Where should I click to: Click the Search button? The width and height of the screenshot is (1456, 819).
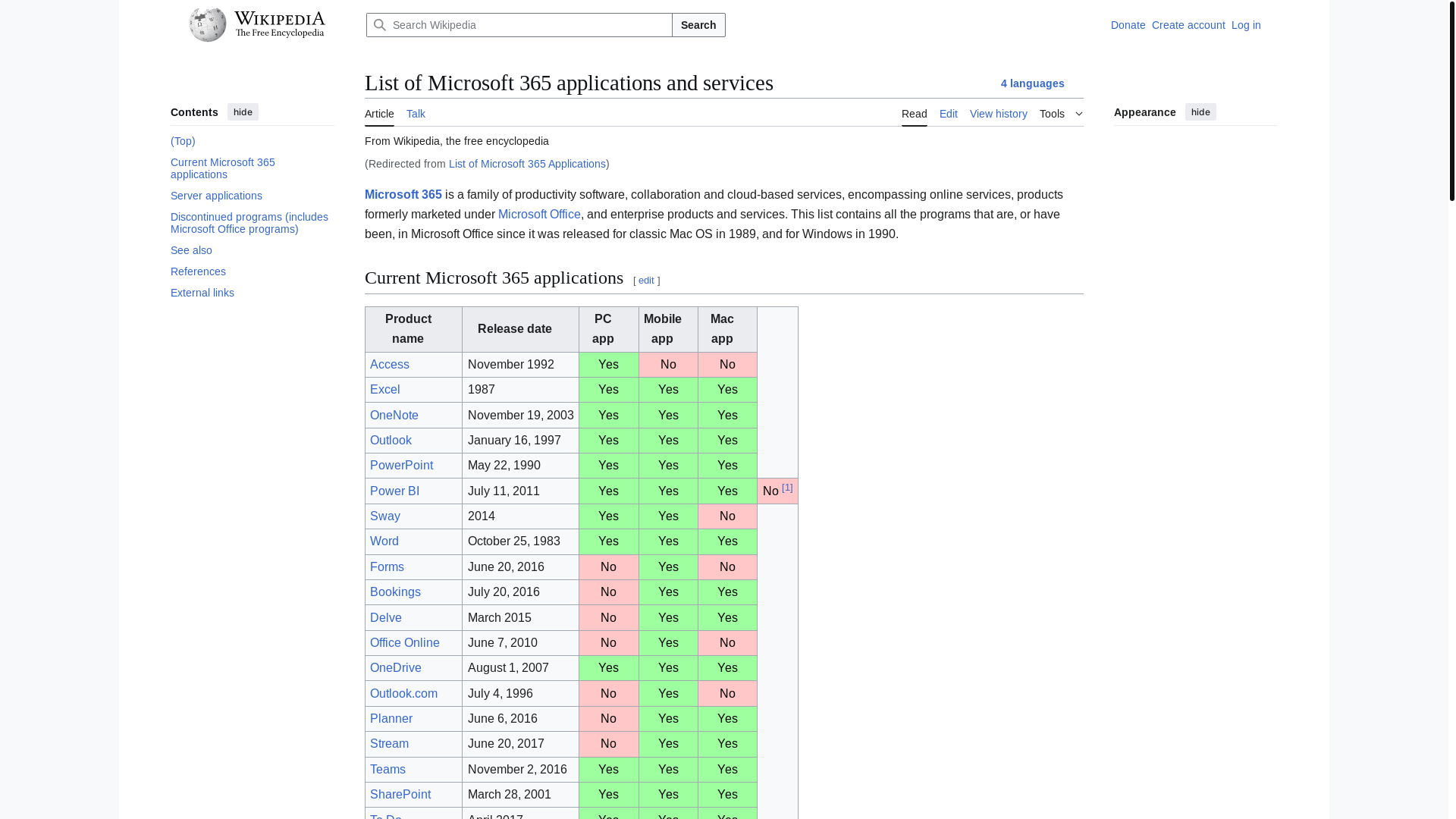(x=698, y=25)
